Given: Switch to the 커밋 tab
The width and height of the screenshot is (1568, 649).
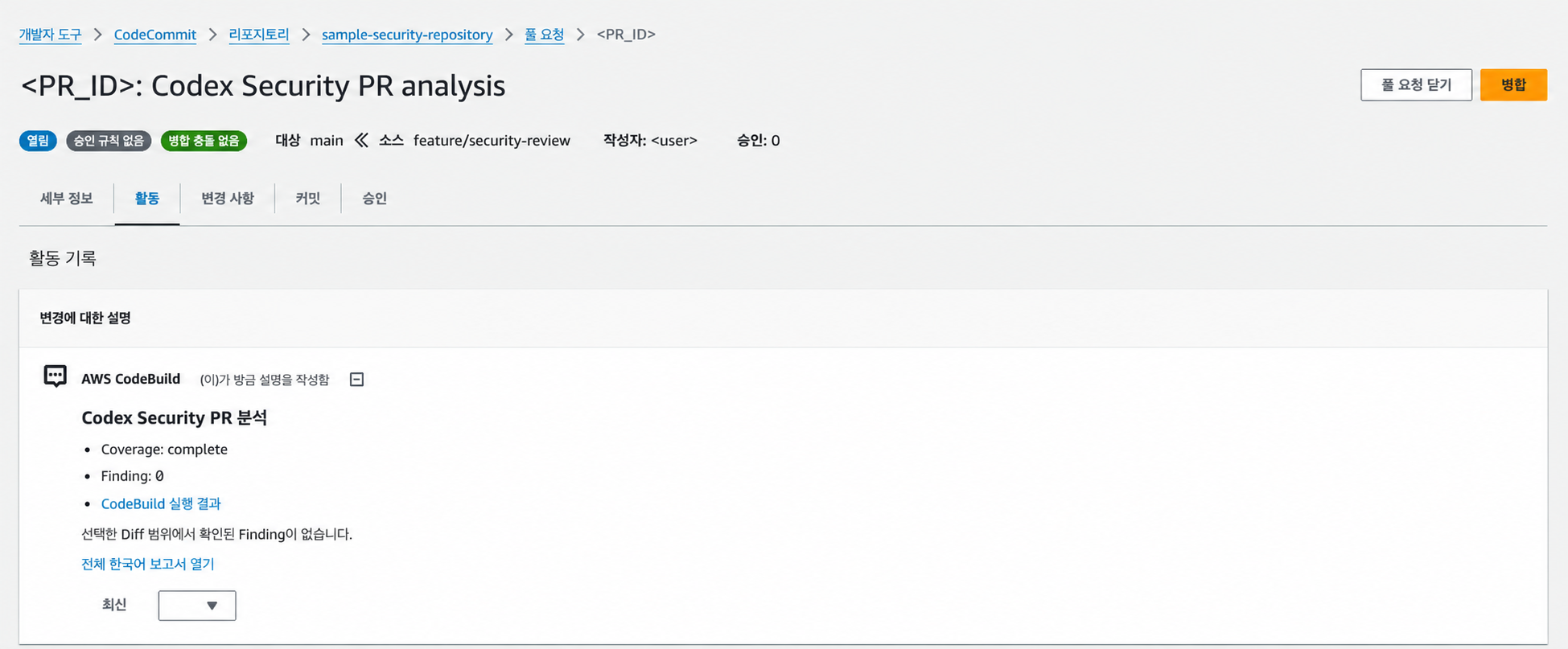Looking at the screenshot, I should pos(308,198).
